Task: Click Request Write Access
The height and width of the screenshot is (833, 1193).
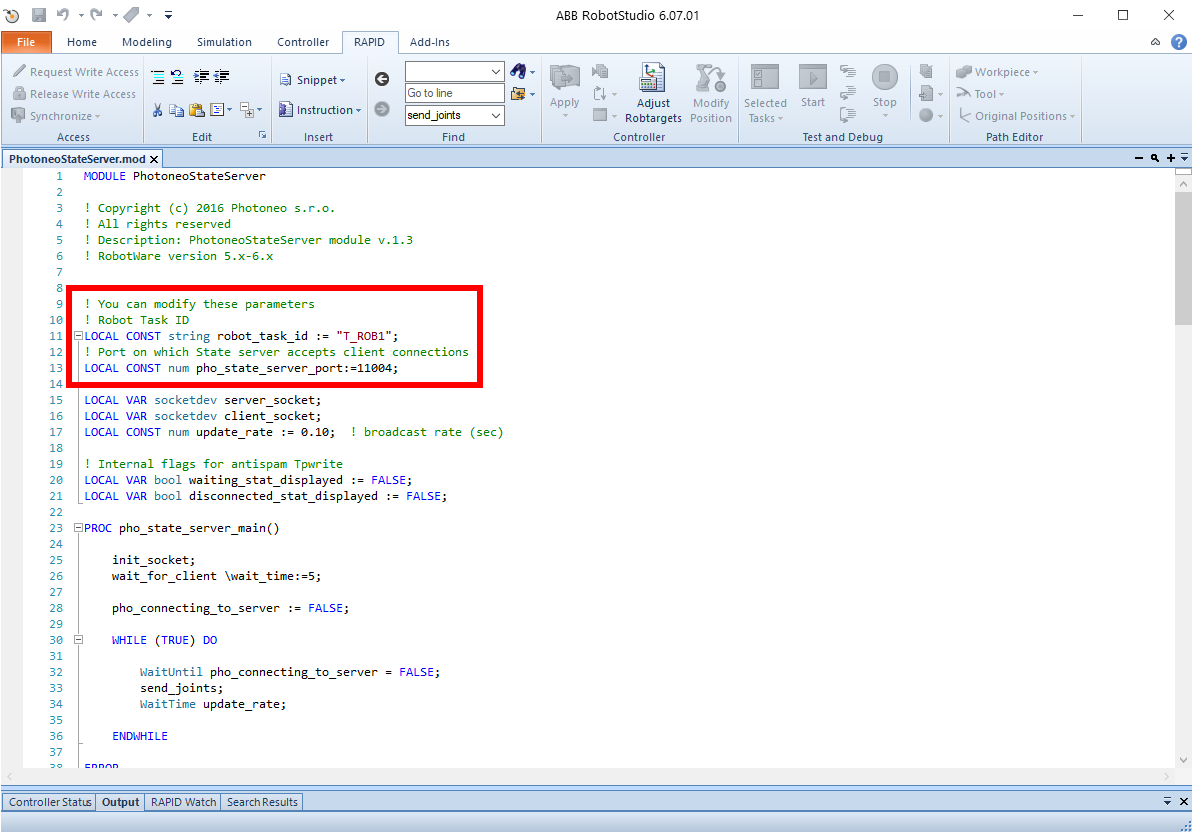Action: tap(76, 72)
